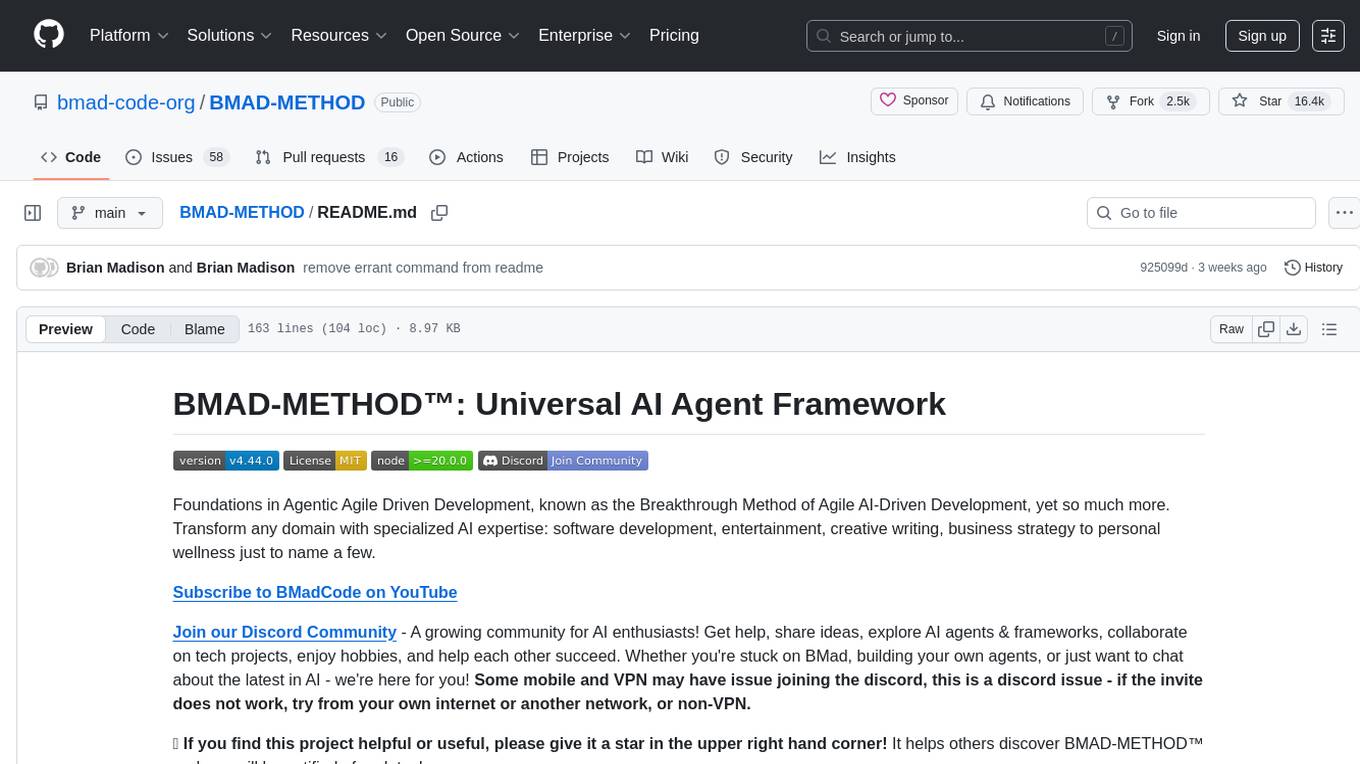Expand the Platform menu
The image size is (1360, 764).
click(129, 35)
